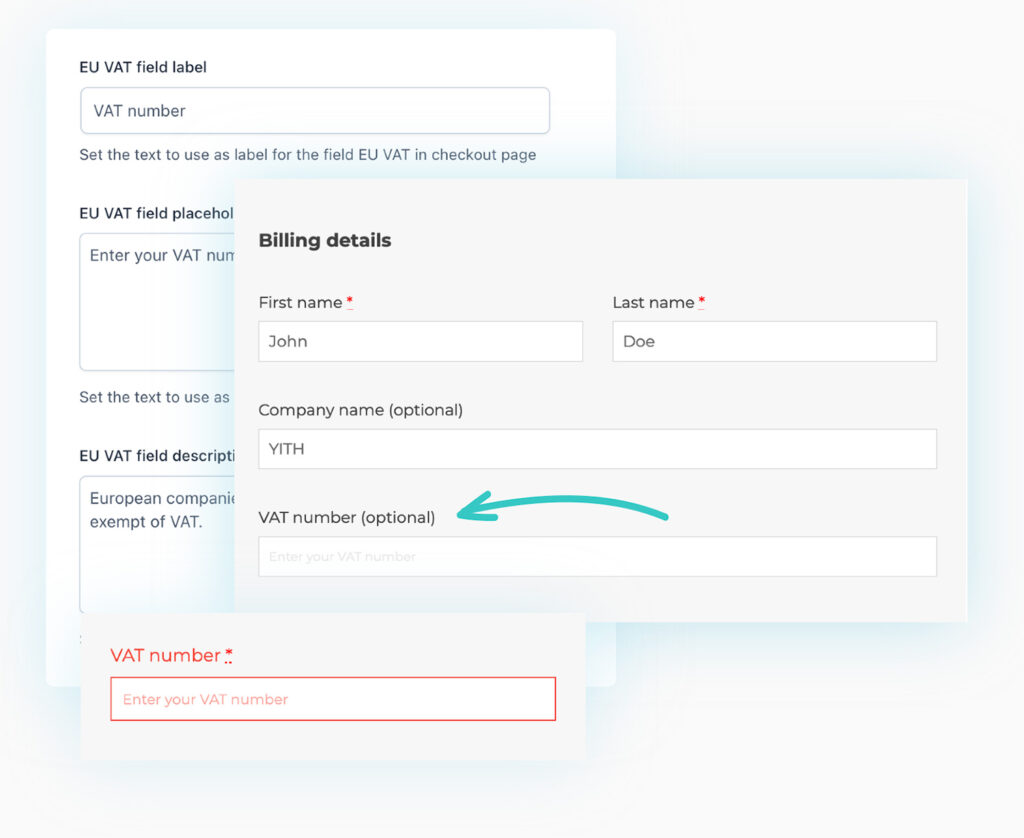Click the helper text under EU VAT field label
Viewport: 1024px width, 838px height.
pyautogui.click(x=307, y=155)
